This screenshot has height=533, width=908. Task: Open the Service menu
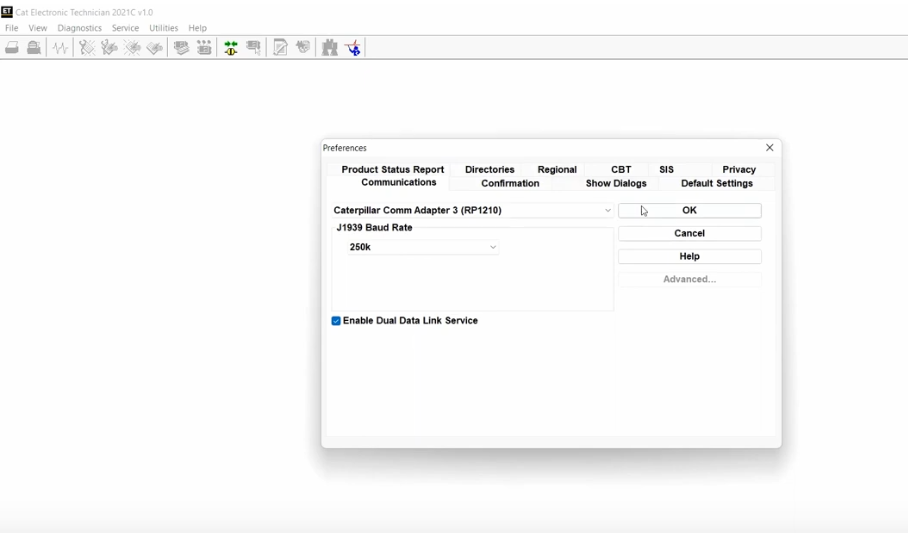pyautogui.click(x=125, y=28)
